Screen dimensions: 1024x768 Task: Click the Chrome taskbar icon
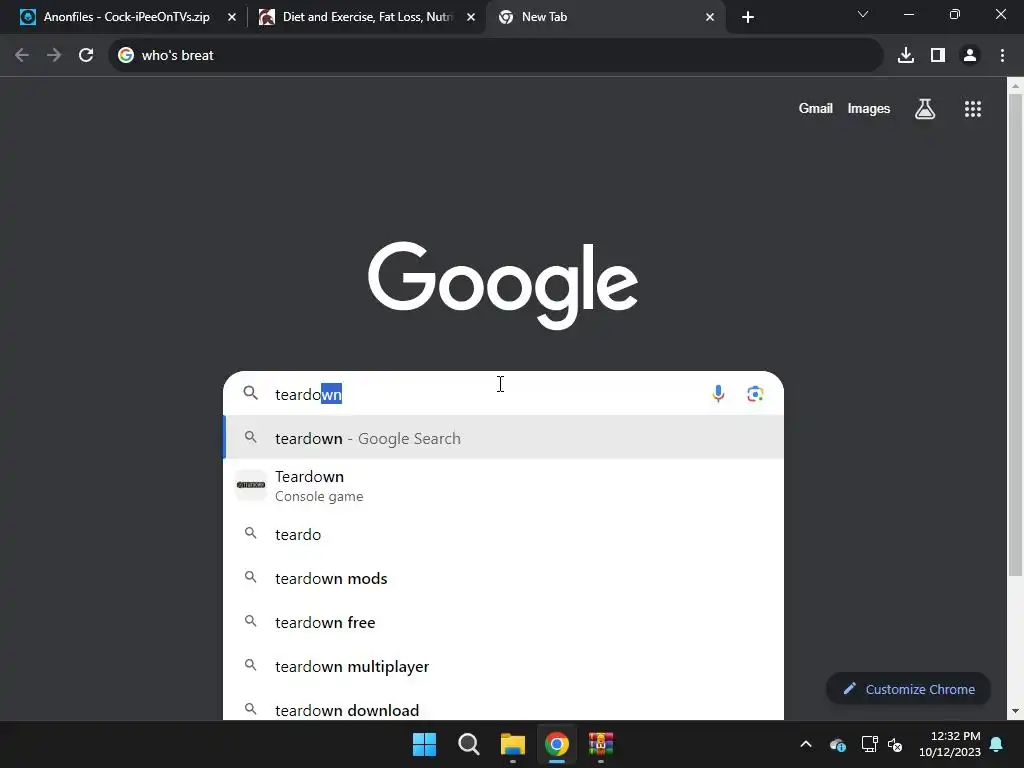(556, 744)
